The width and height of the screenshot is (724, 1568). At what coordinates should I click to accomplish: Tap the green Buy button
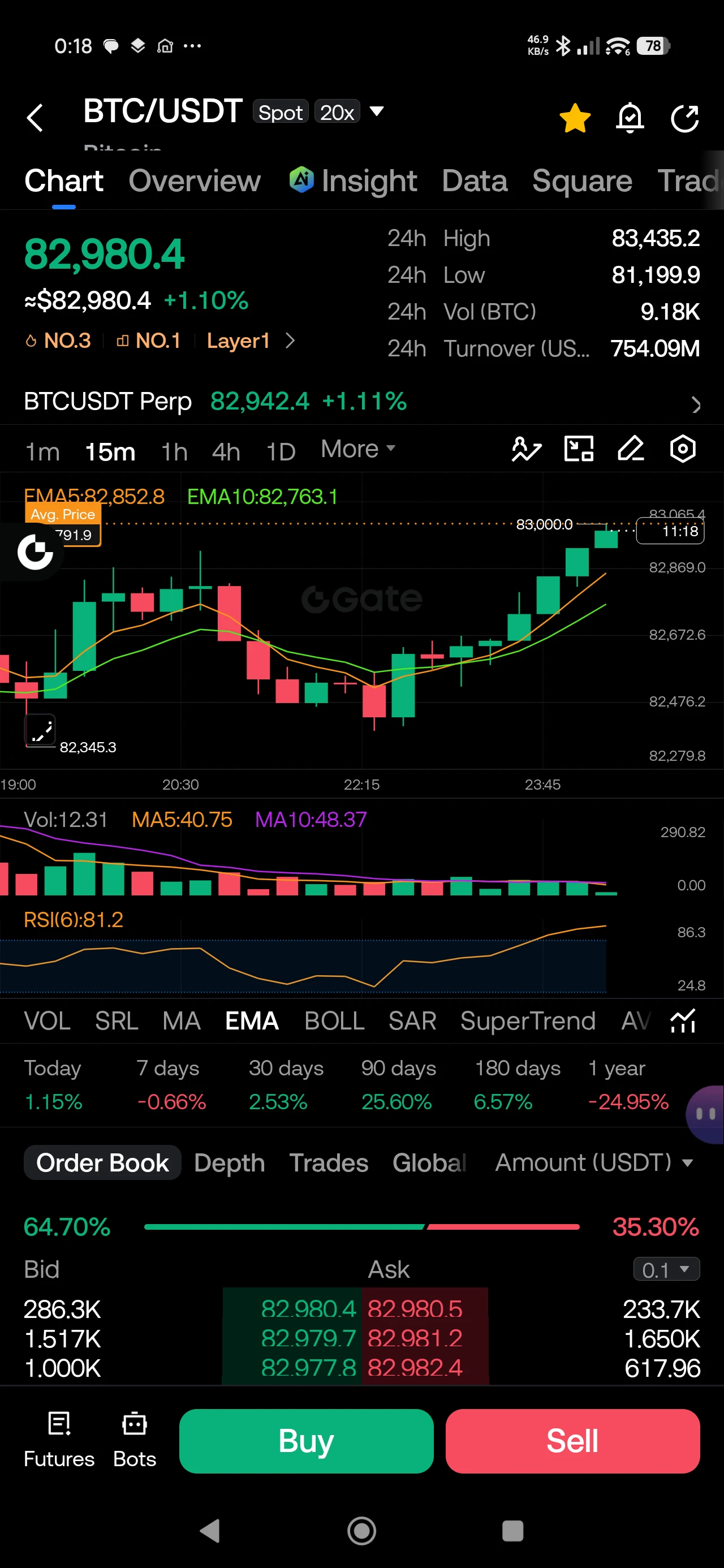tap(306, 1441)
